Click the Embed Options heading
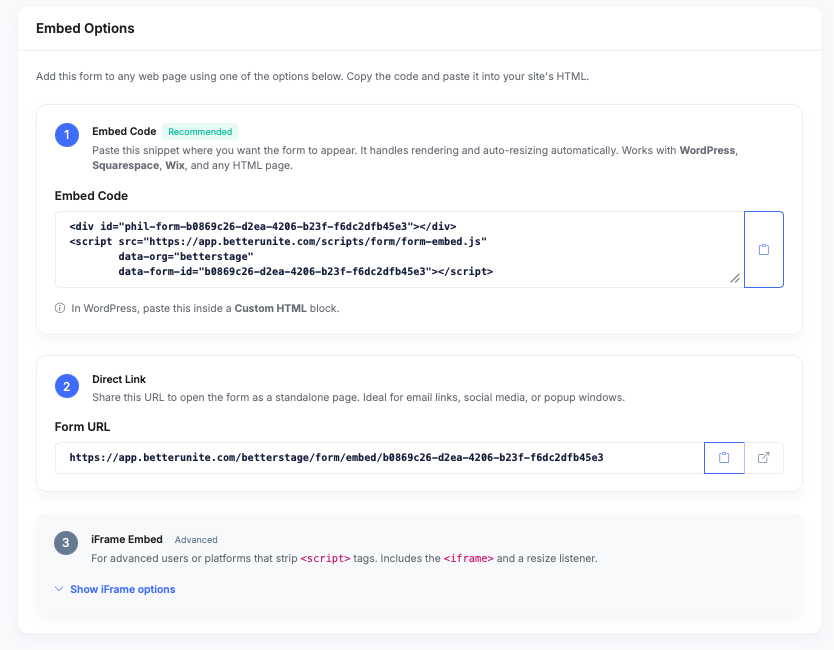Viewport: 834px width, 650px height. [85, 28]
